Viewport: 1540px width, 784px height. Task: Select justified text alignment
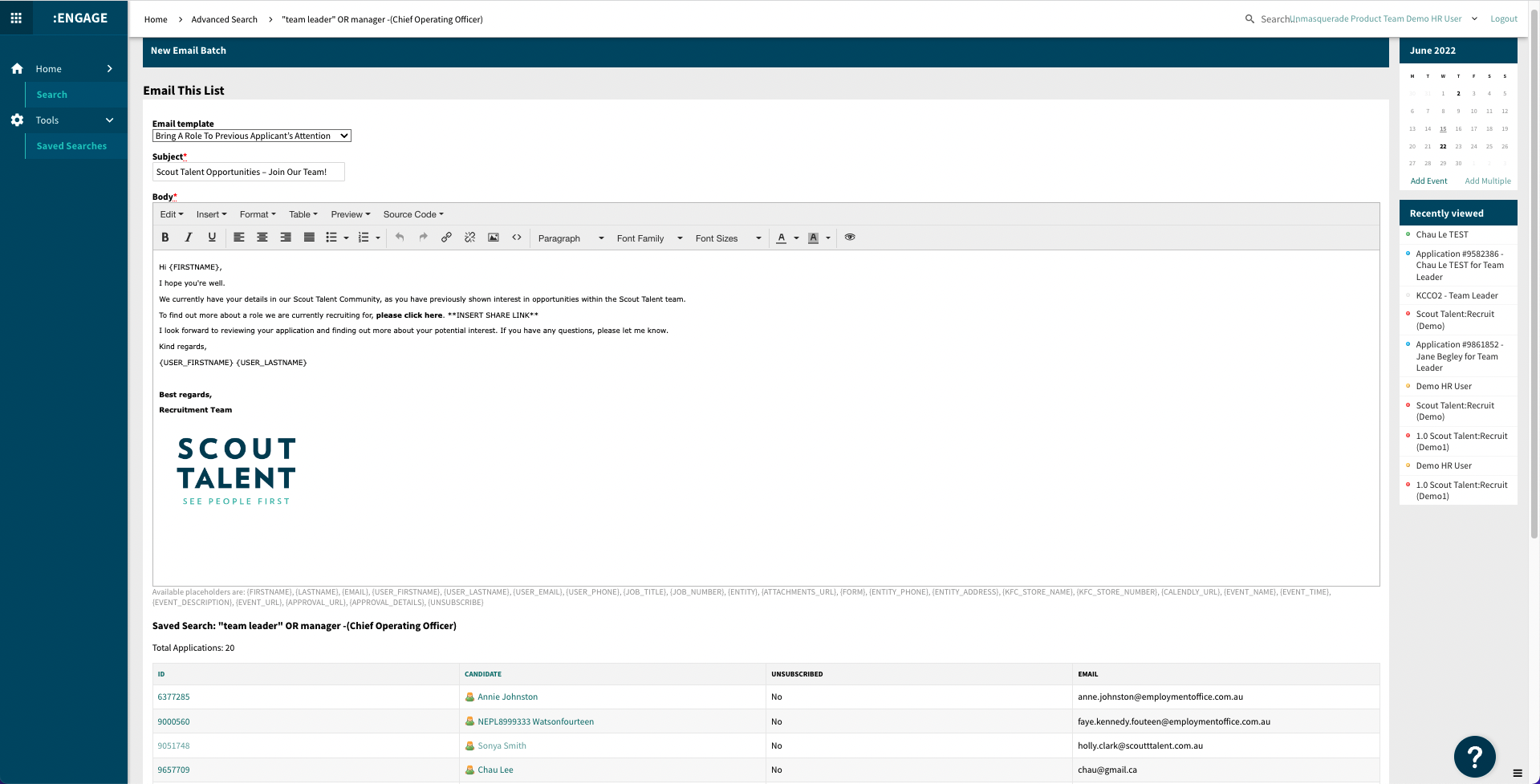[309, 238]
